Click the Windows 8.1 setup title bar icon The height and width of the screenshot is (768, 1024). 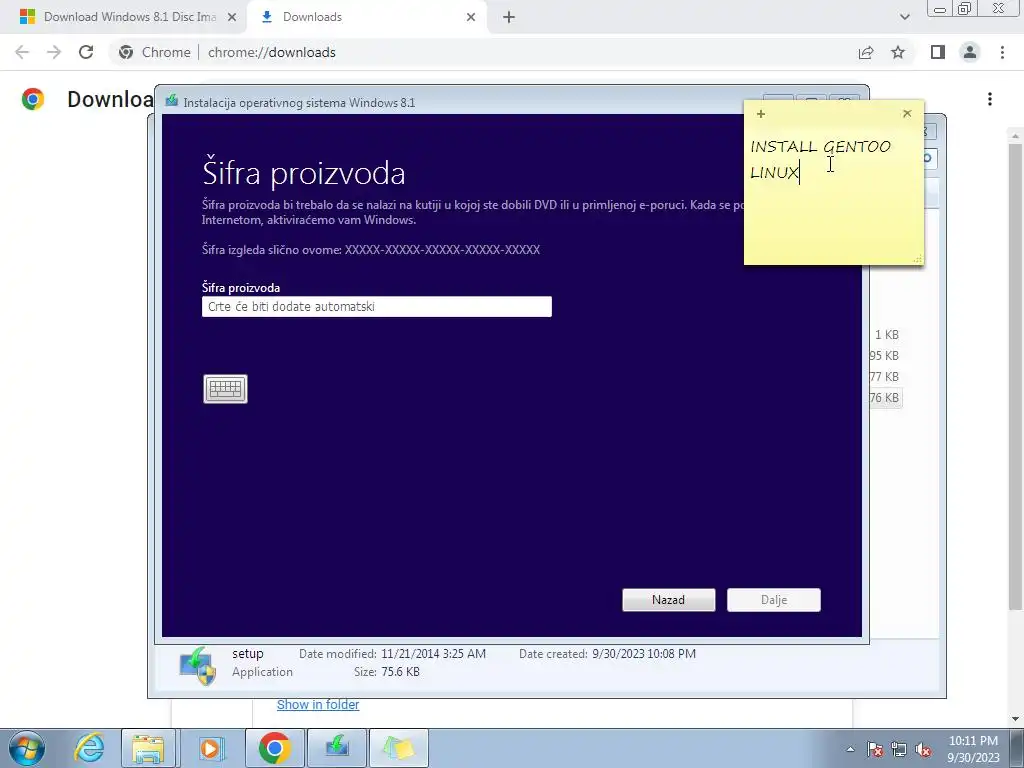click(x=172, y=101)
